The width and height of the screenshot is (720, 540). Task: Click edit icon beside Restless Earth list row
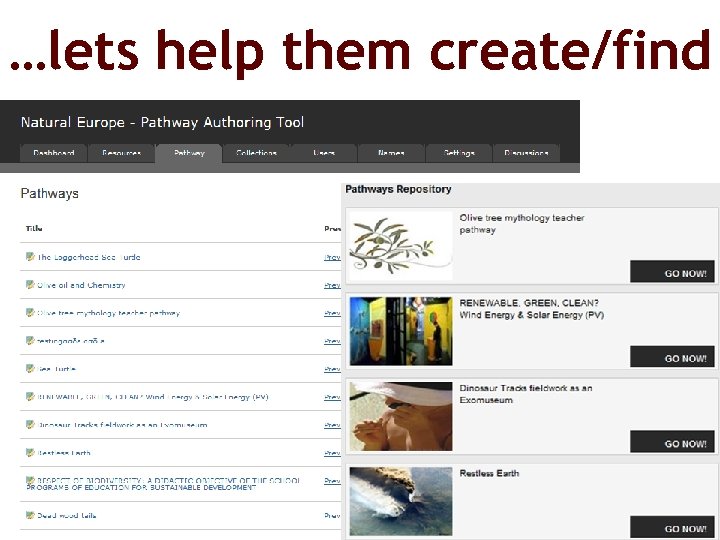(30, 452)
